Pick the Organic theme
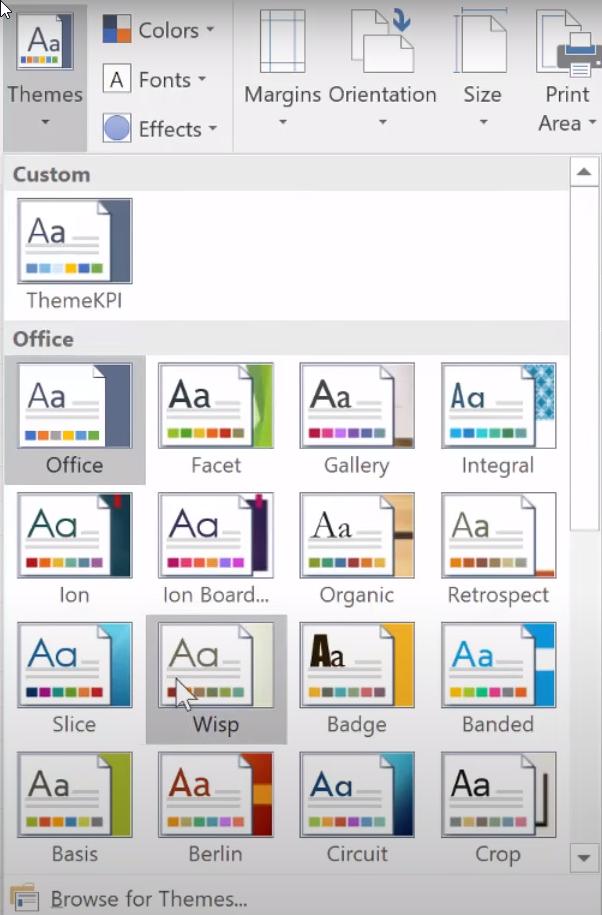 click(357, 549)
